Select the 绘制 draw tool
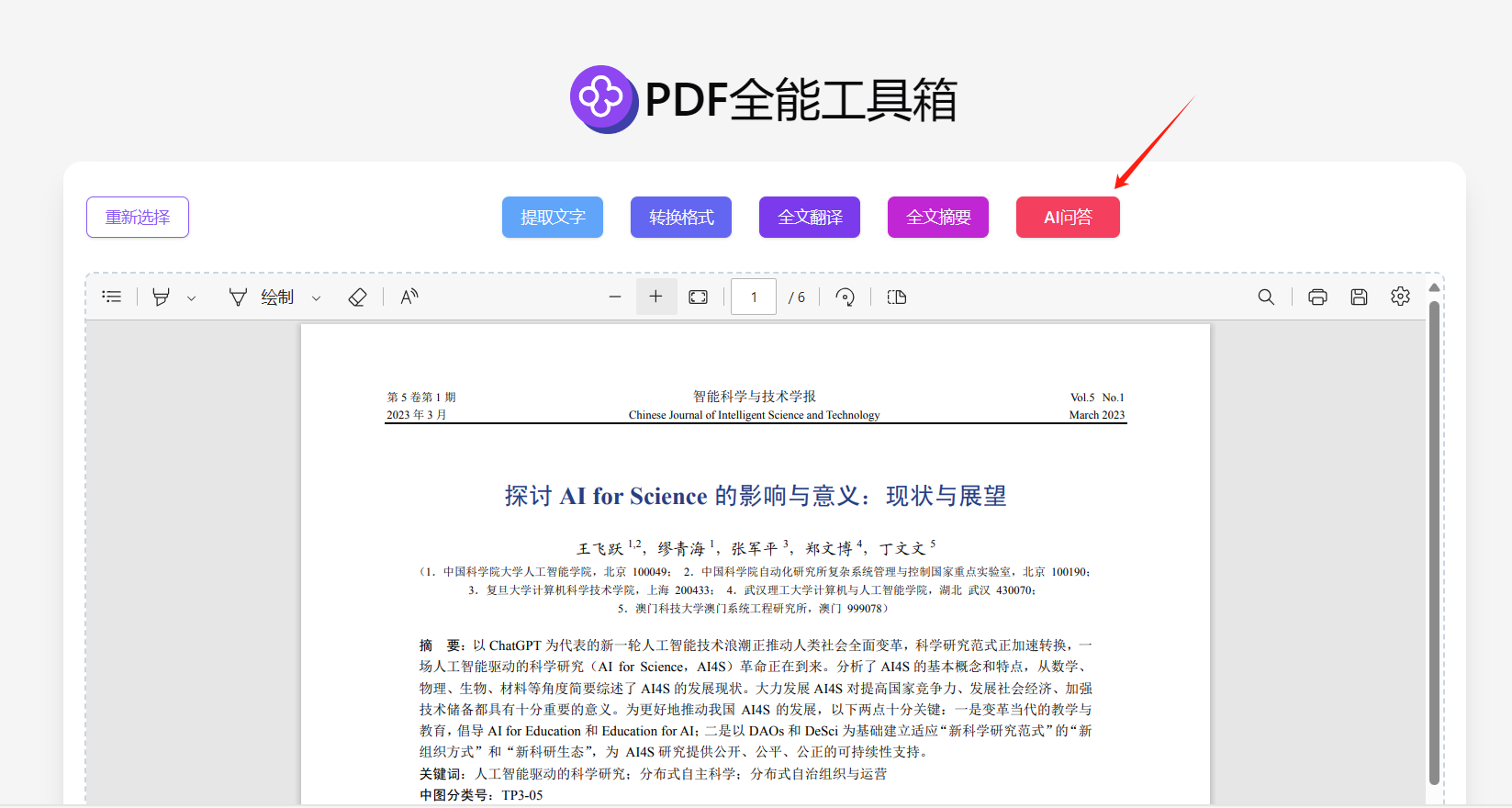The width and height of the screenshot is (1512, 808). [262, 297]
